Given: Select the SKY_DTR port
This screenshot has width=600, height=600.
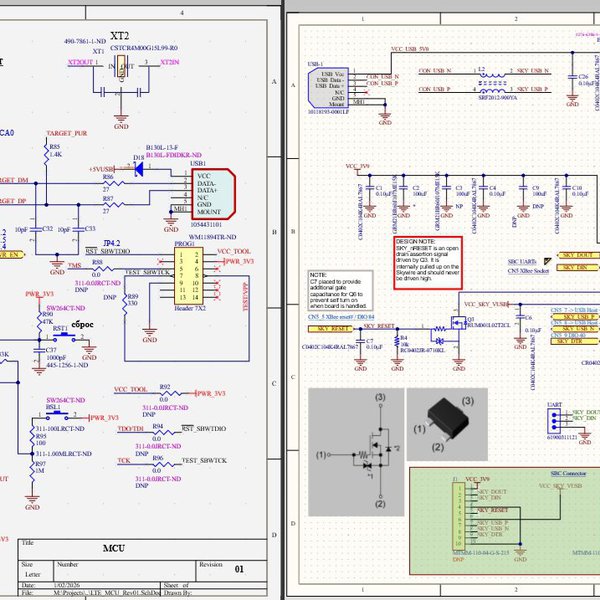Looking at the screenshot, I should [575, 341].
